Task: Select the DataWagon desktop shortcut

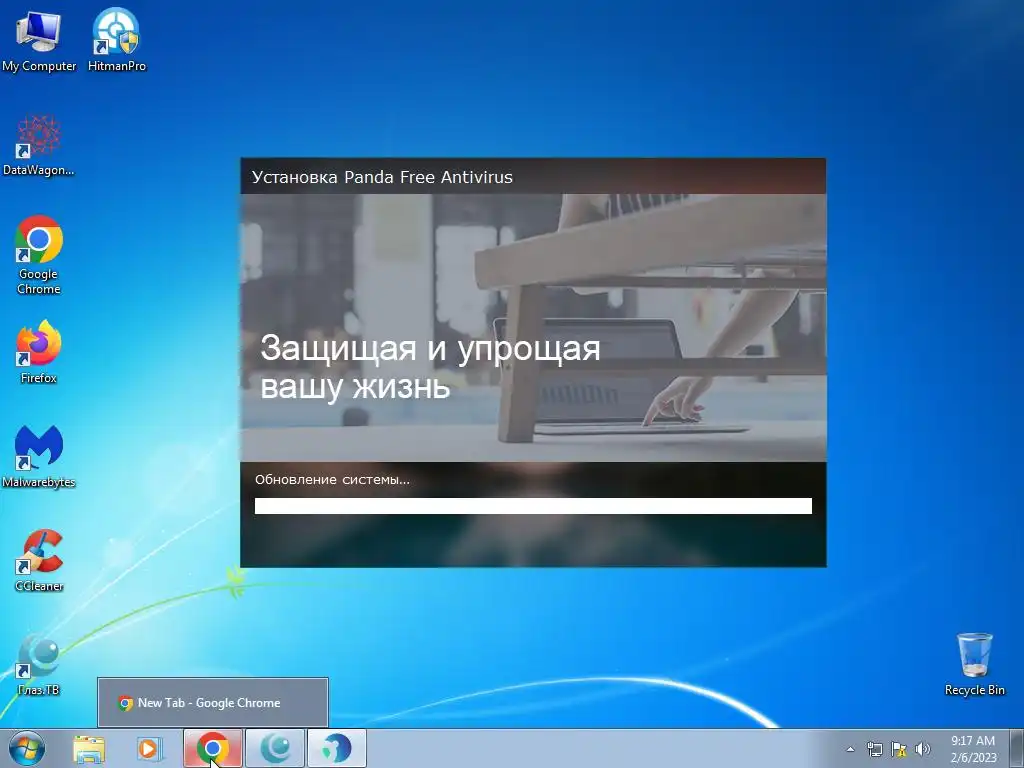Action: click(x=39, y=145)
